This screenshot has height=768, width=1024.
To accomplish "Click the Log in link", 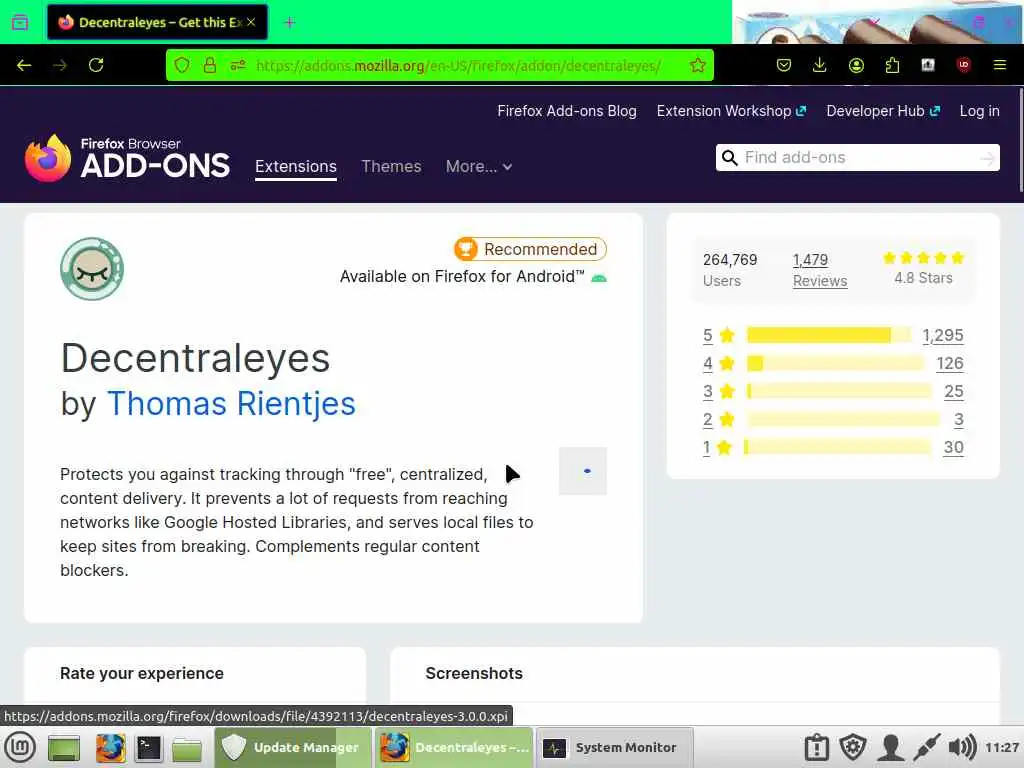I will 980,111.
